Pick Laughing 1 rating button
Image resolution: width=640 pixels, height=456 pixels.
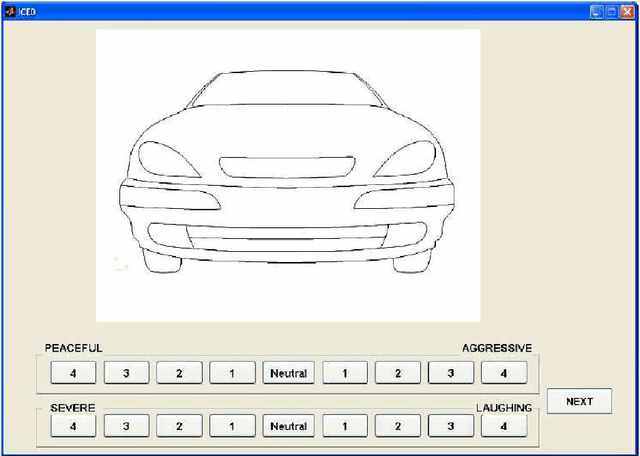coord(345,426)
